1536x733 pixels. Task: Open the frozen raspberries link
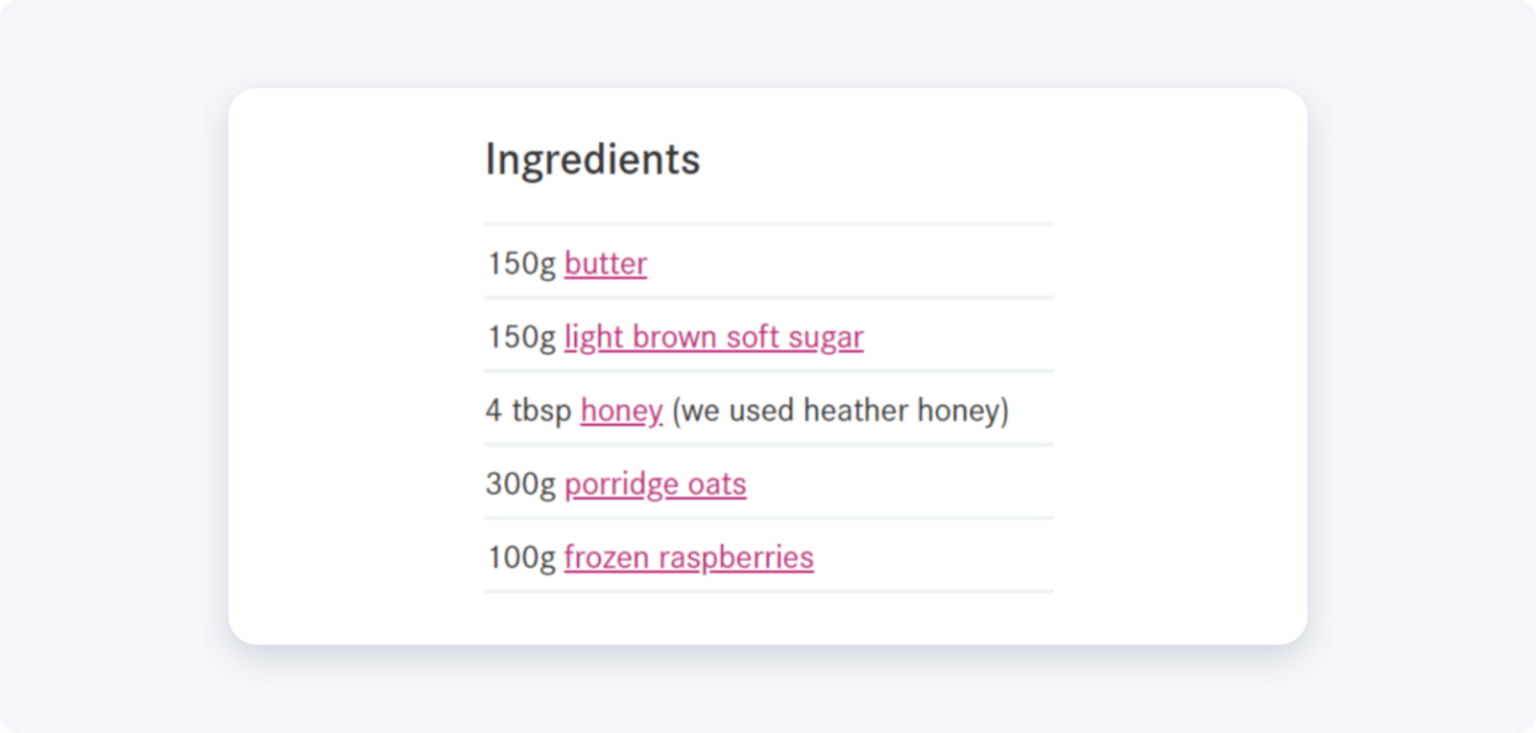coord(688,557)
